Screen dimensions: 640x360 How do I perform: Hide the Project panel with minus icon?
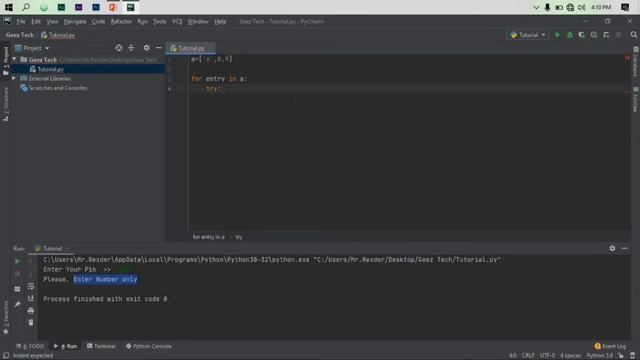click(159, 48)
